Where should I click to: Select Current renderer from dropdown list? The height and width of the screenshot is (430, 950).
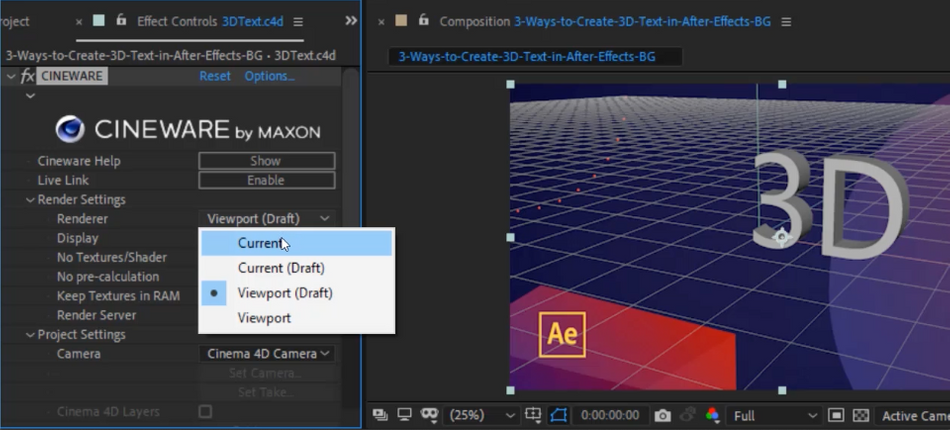point(297,243)
